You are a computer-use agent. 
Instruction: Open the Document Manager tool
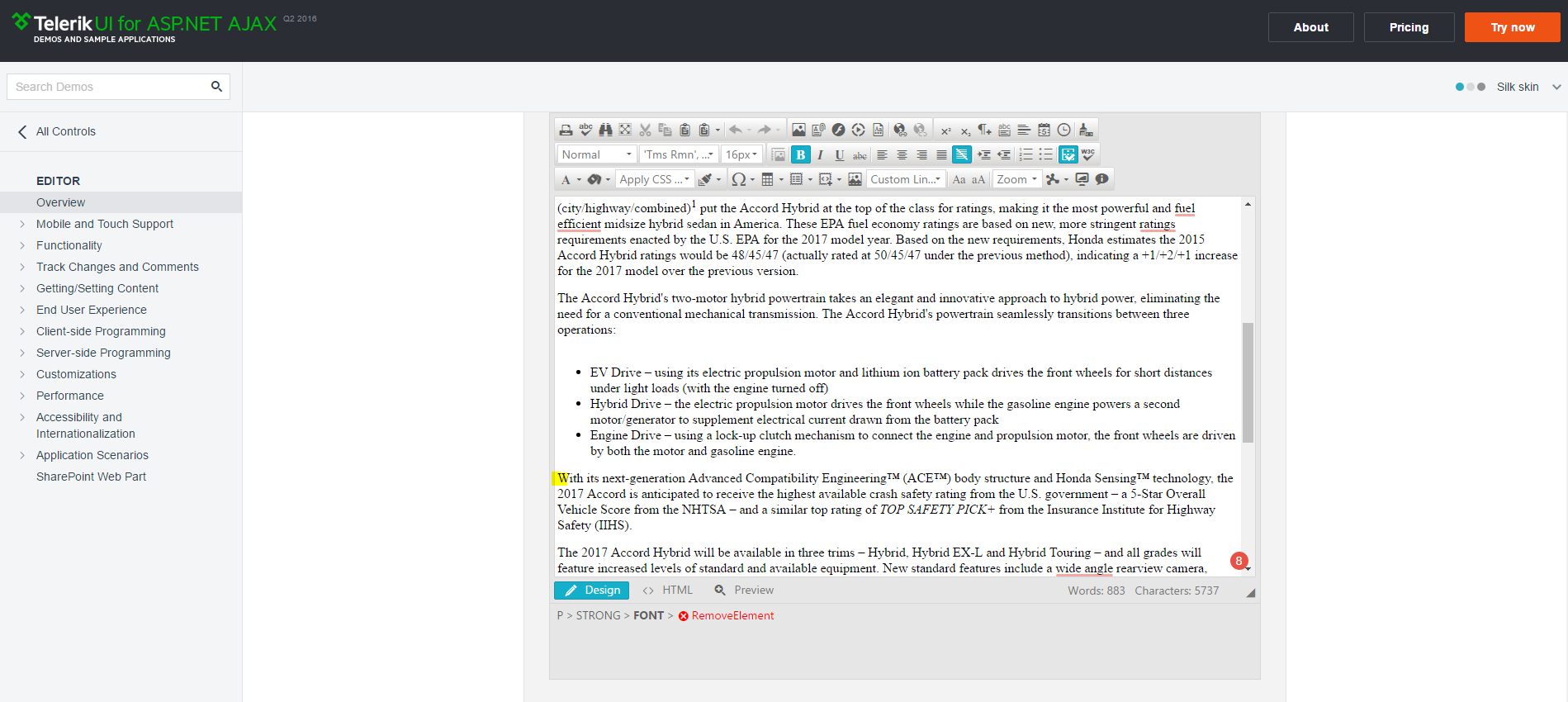pyautogui.click(x=818, y=130)
